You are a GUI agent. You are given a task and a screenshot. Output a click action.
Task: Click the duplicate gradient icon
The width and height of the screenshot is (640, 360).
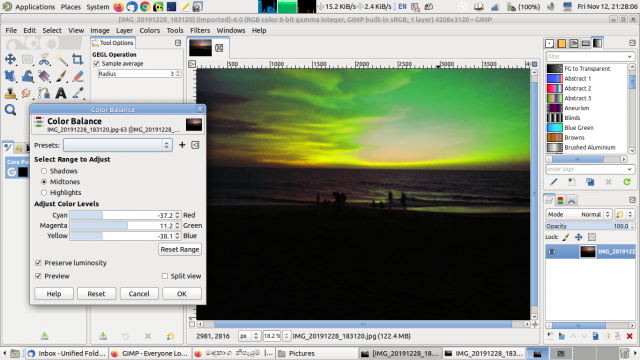coord(590,182)
